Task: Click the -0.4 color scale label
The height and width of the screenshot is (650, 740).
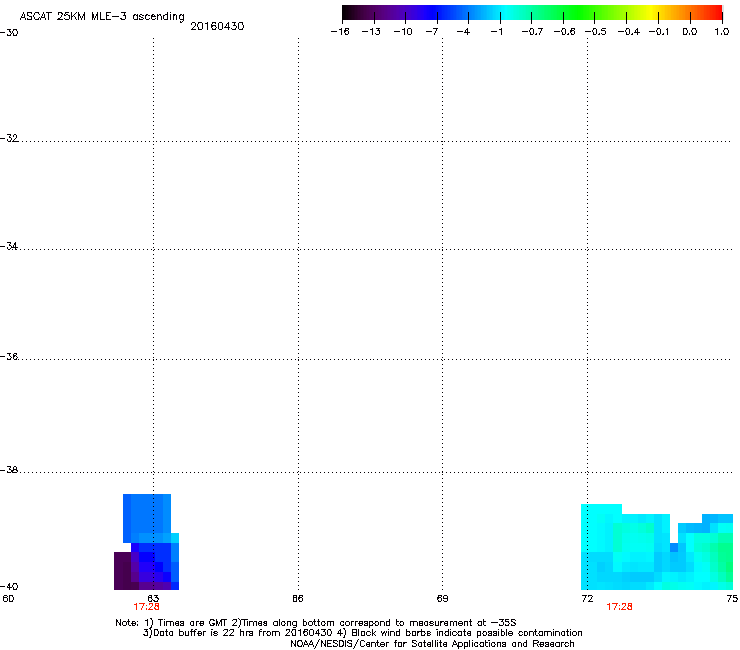Action: click(629, 32)
